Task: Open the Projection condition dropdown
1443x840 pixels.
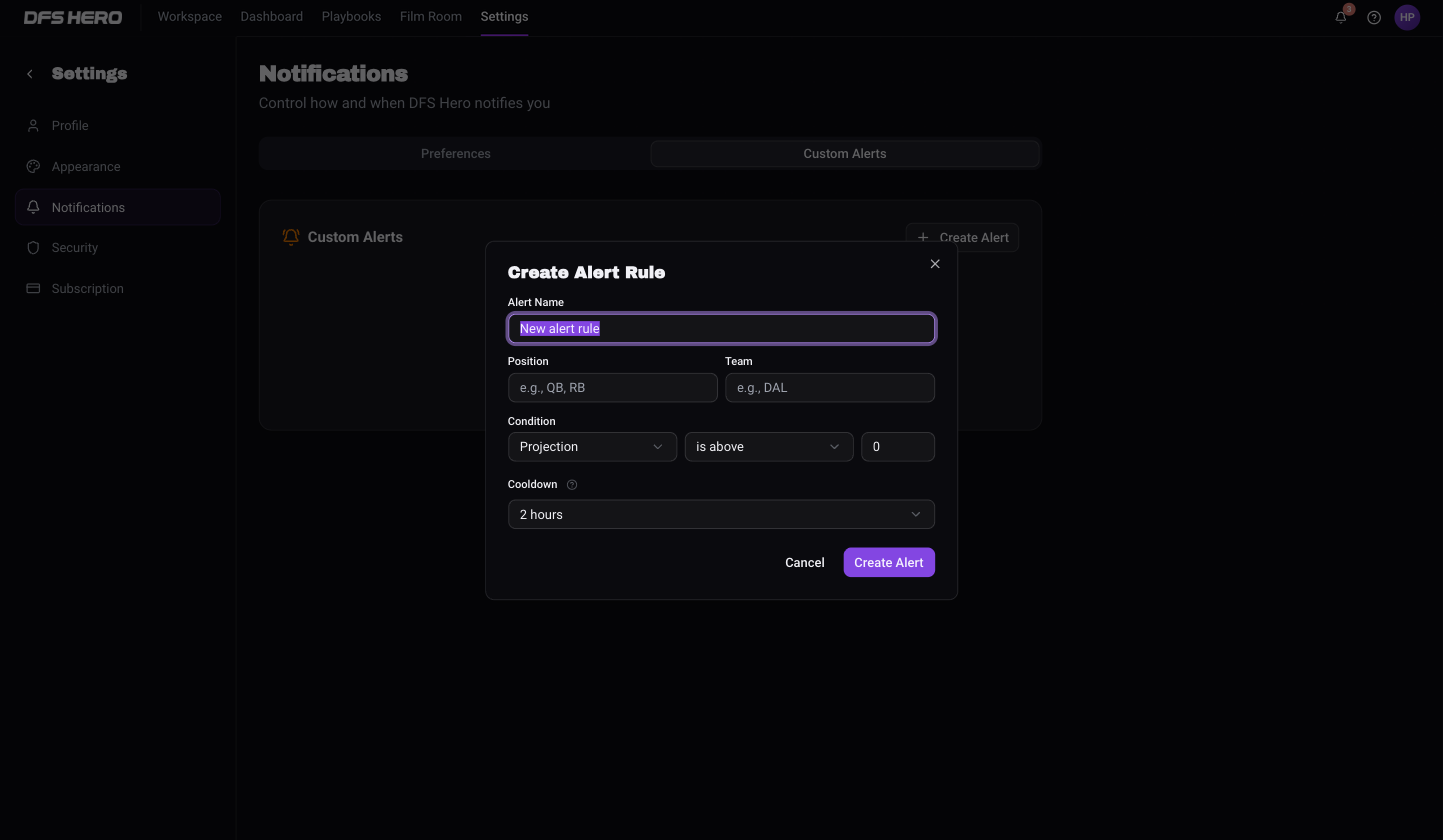Action: pyautogui.click(x=592, y=447)
